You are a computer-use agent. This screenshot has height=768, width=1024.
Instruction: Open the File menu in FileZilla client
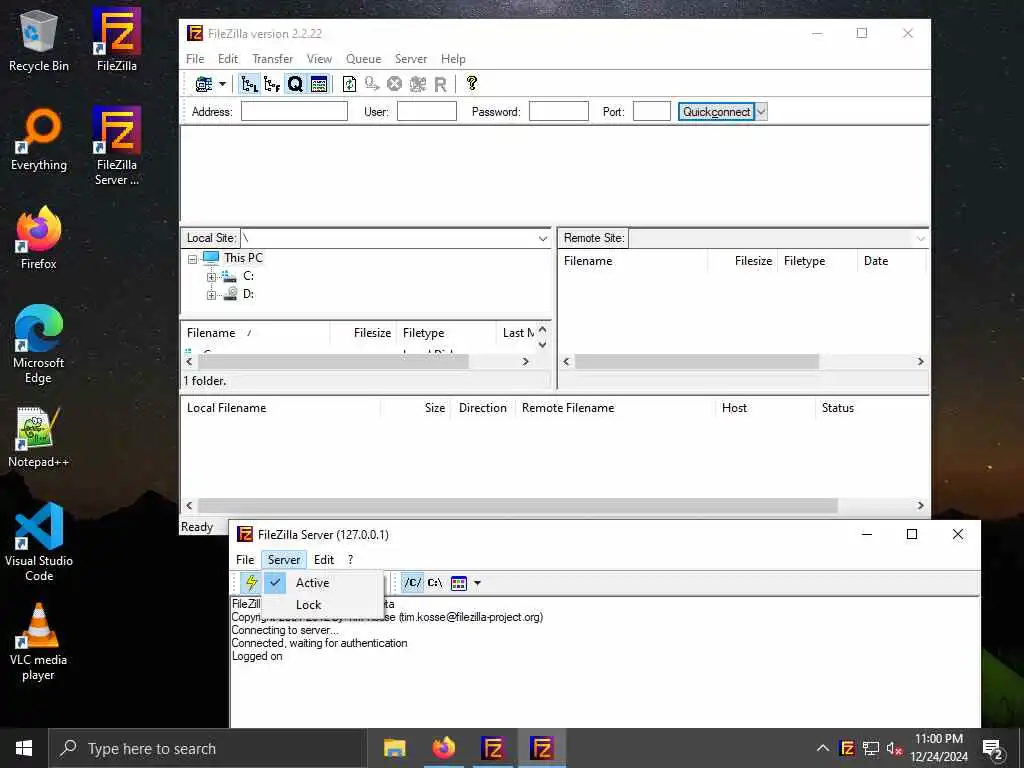point(195,59)
